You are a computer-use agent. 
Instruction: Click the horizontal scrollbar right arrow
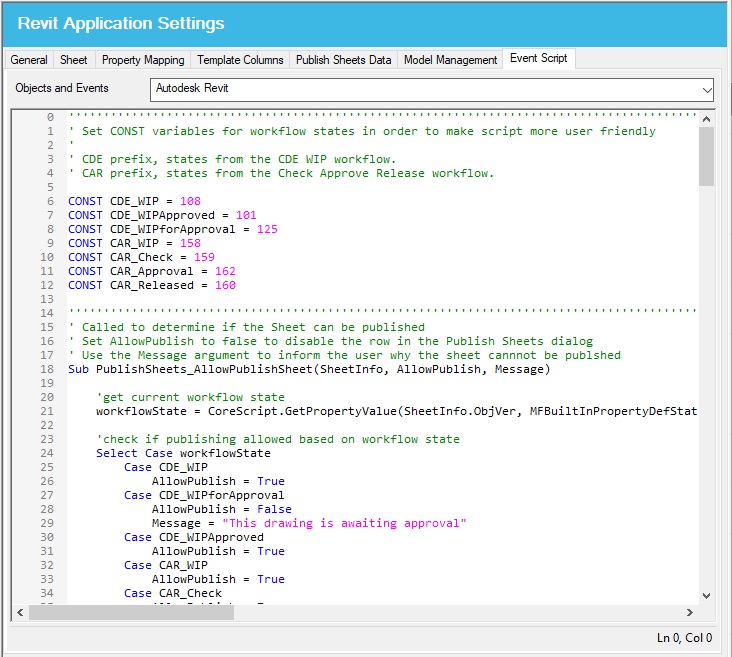coord(689,612)
